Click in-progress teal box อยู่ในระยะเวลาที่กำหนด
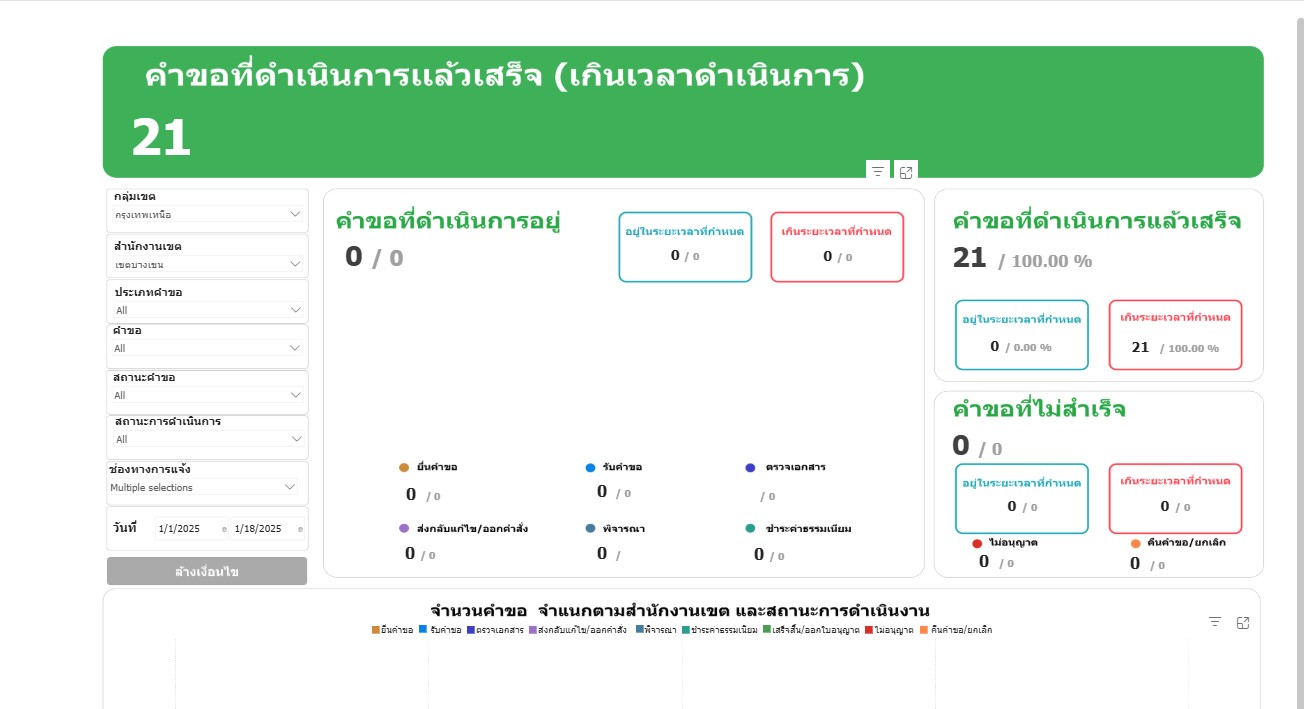 pyautogui.click(x=685, y=247)
